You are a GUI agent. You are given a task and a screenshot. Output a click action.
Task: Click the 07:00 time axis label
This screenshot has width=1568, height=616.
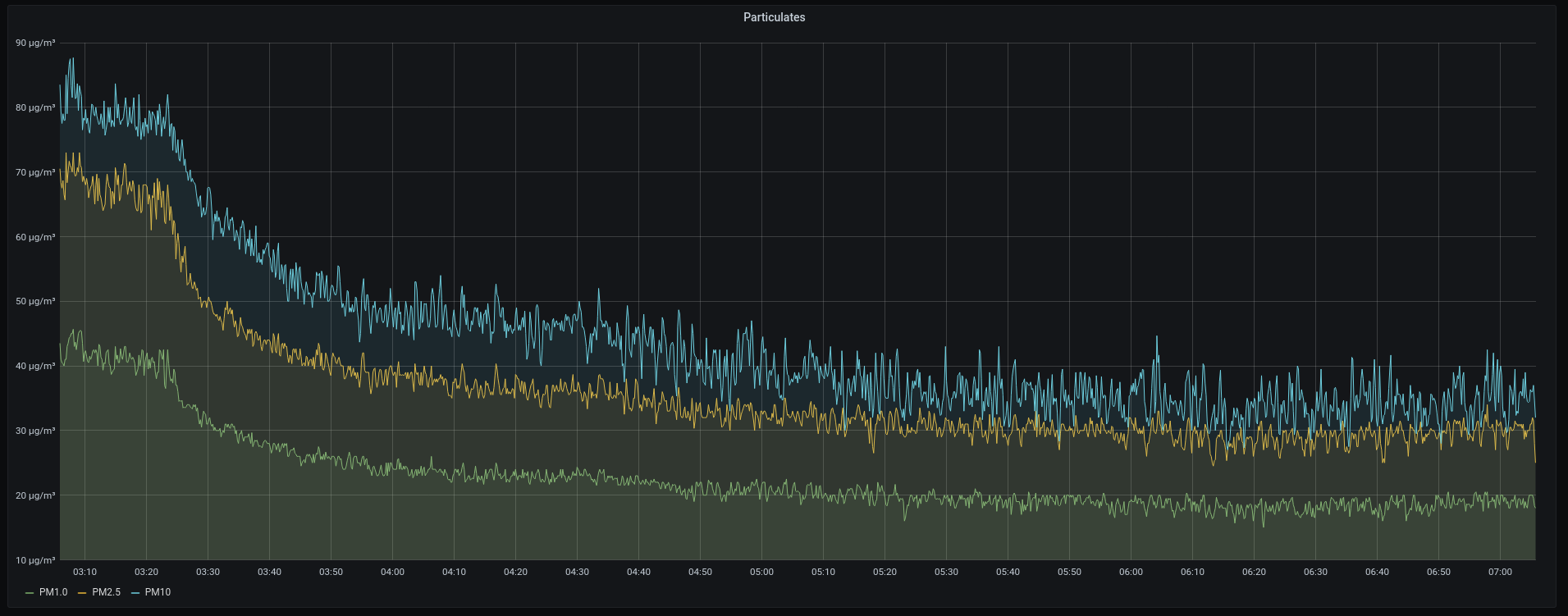1500,572
